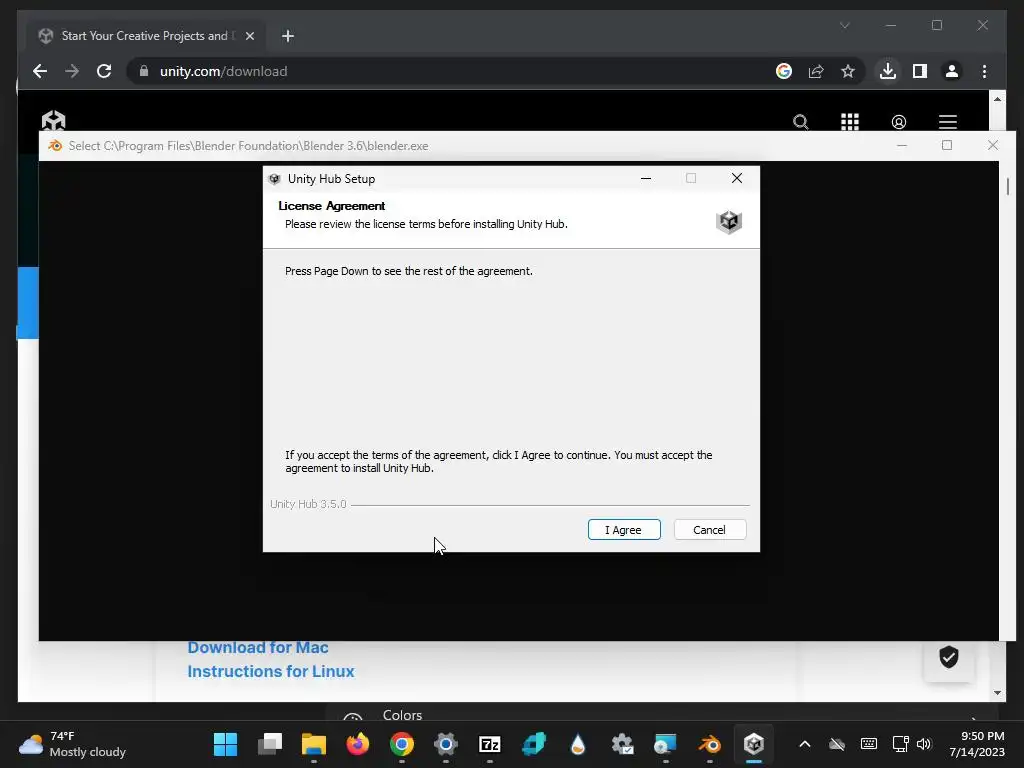Close the Start Your Creative Projects tab
The width and height of the screenshot is (1024, 768).
pyautogui.click(x=249, y=36)
